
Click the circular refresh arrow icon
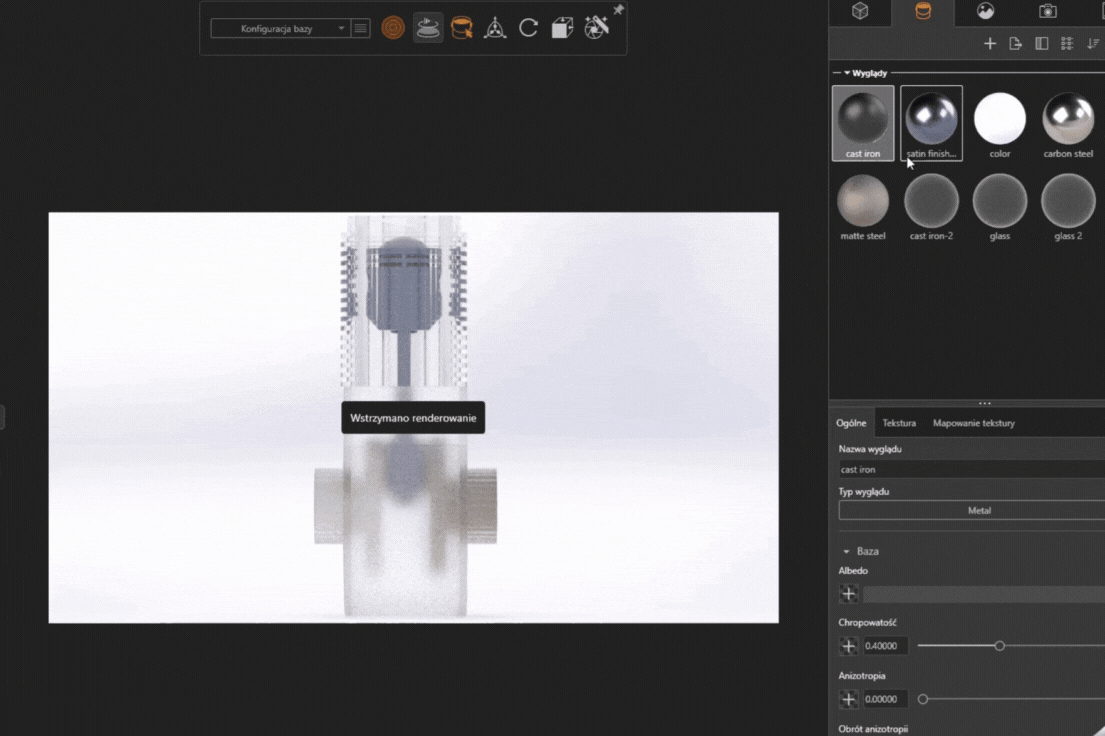[x=529, y=28]
